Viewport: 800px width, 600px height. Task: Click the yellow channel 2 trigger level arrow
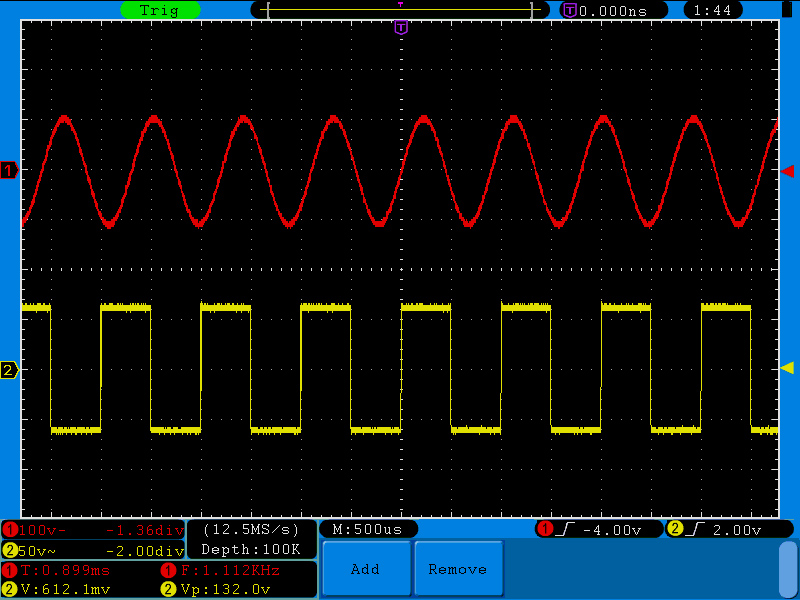(788, 368)
